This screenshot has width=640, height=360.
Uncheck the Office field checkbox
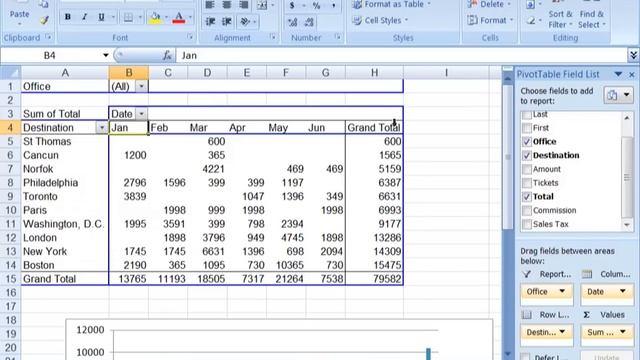[527, 142]
